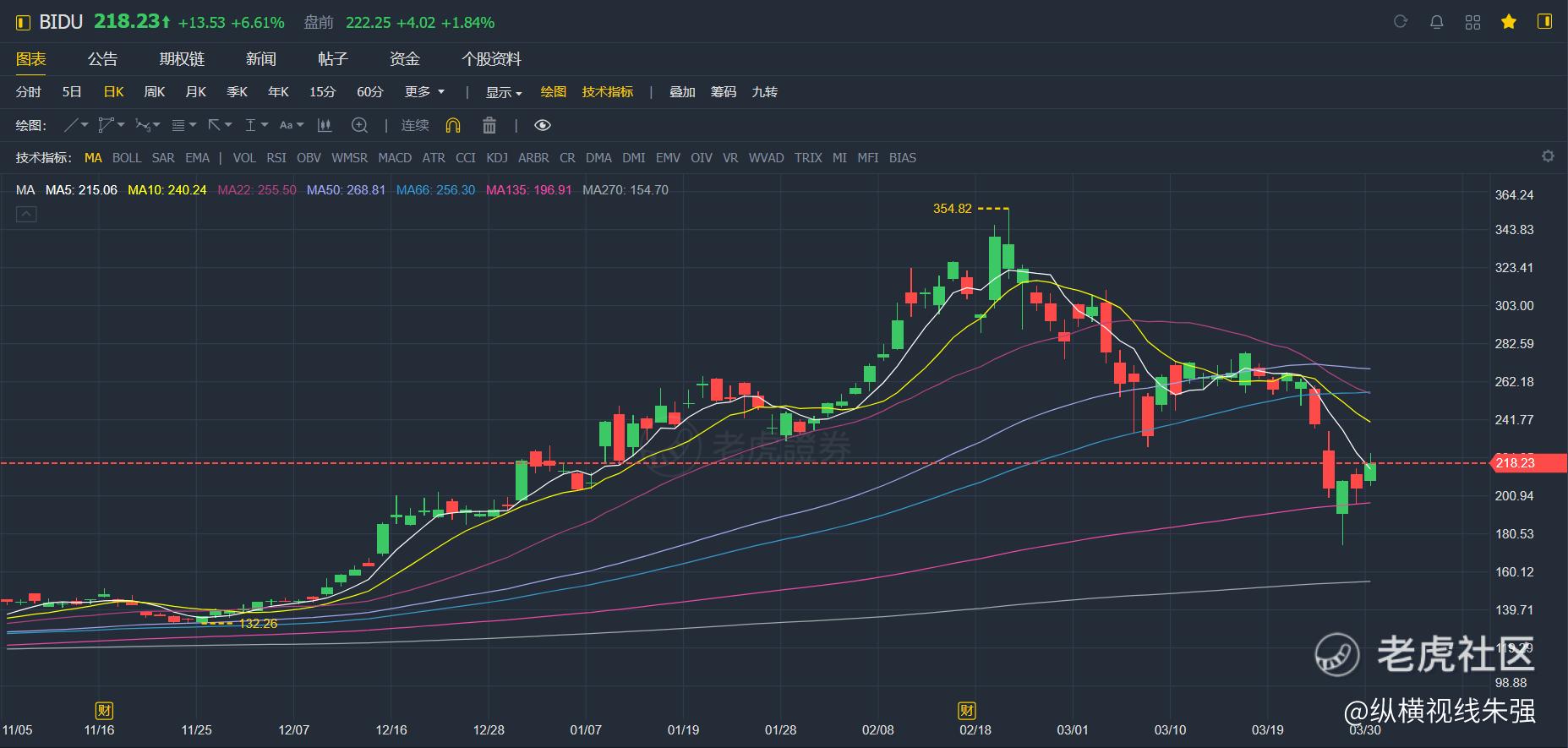Click the pink MA135 legend value
Viewport: 1568px width, 748px height.
[x=529, y=190]
